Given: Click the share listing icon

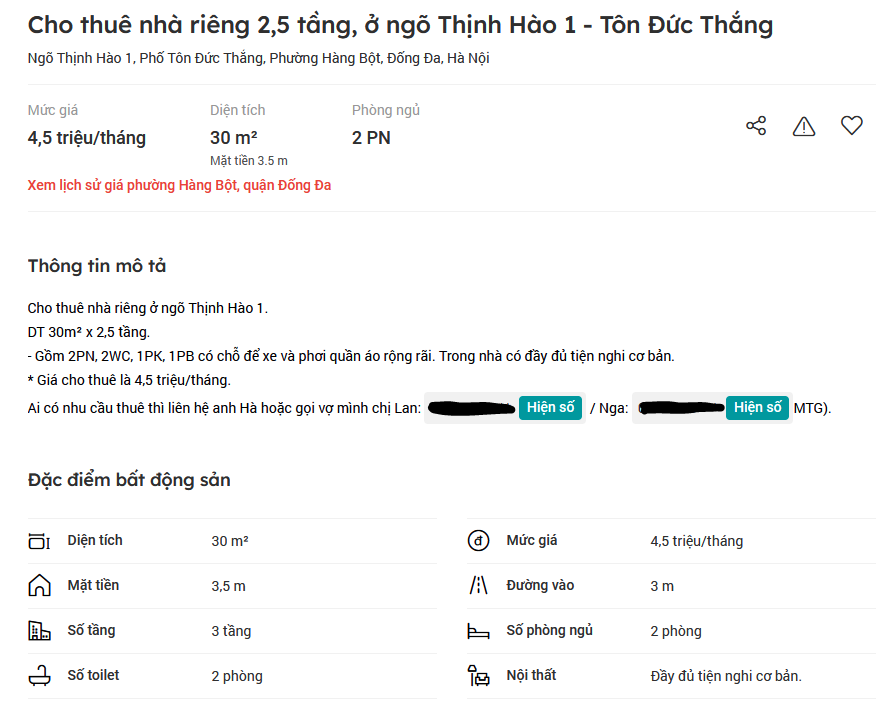Looking at the screenshot, I should point(756,126).
